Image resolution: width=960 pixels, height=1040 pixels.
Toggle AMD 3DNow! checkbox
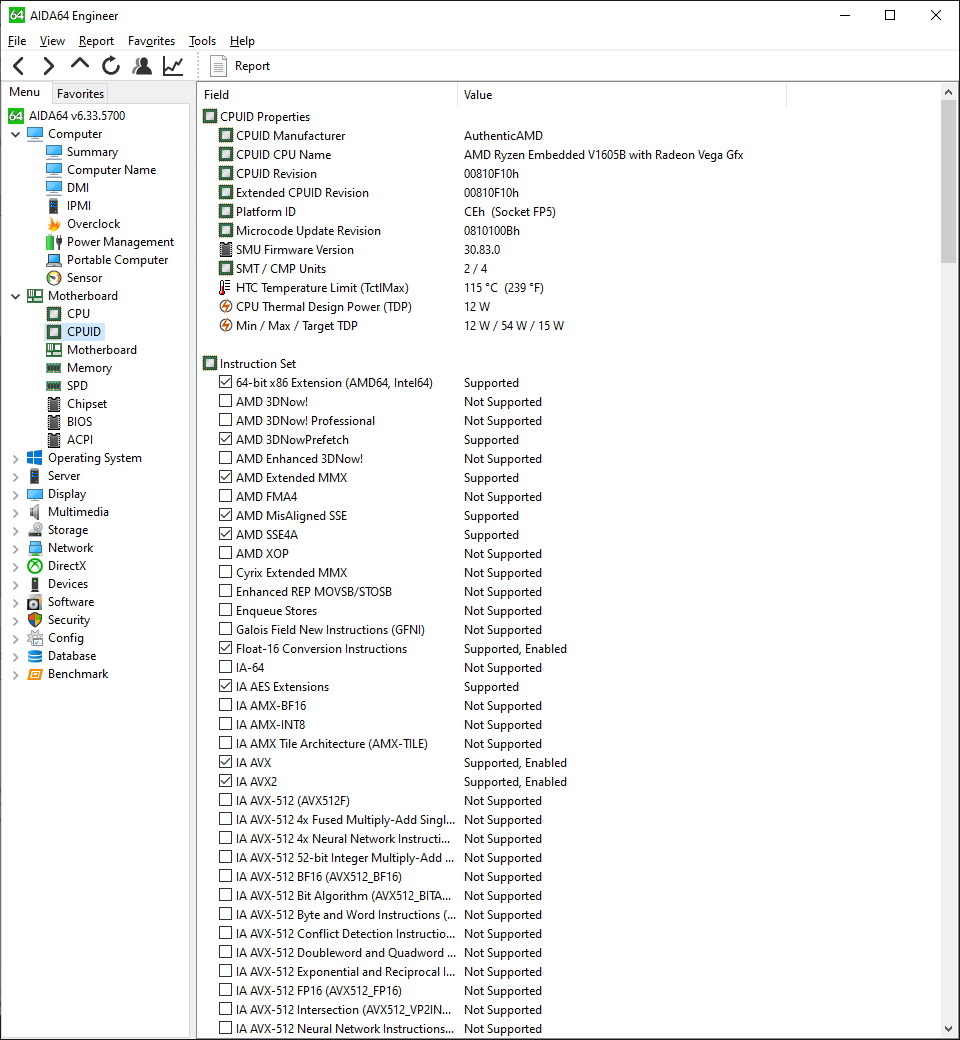point(226,401)
